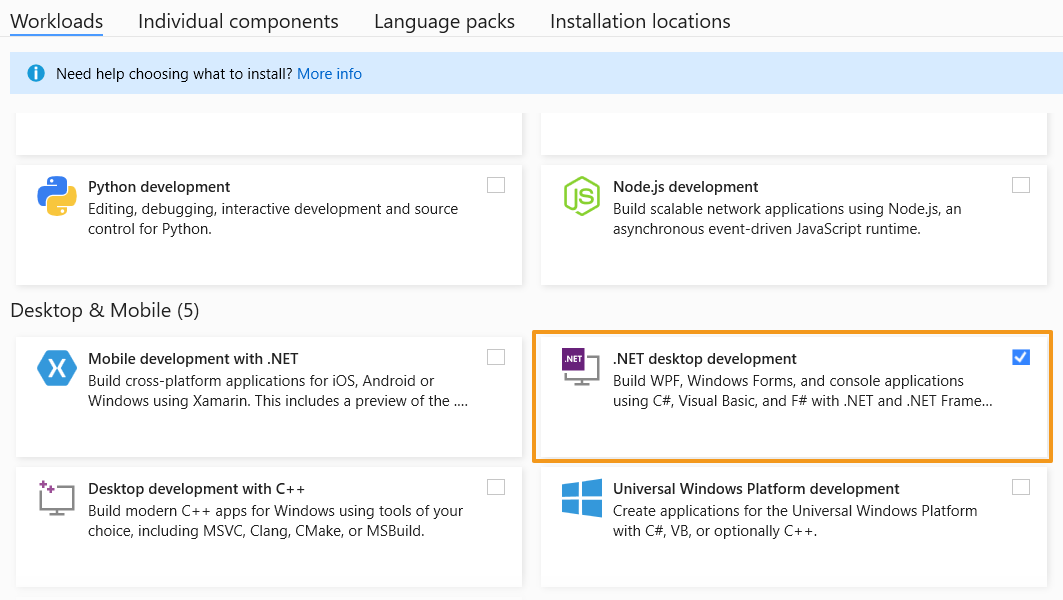Click 'Need help choosing what to install?' text
The width and height of the screenshot is (1063, 600).
tap(174, 73)
